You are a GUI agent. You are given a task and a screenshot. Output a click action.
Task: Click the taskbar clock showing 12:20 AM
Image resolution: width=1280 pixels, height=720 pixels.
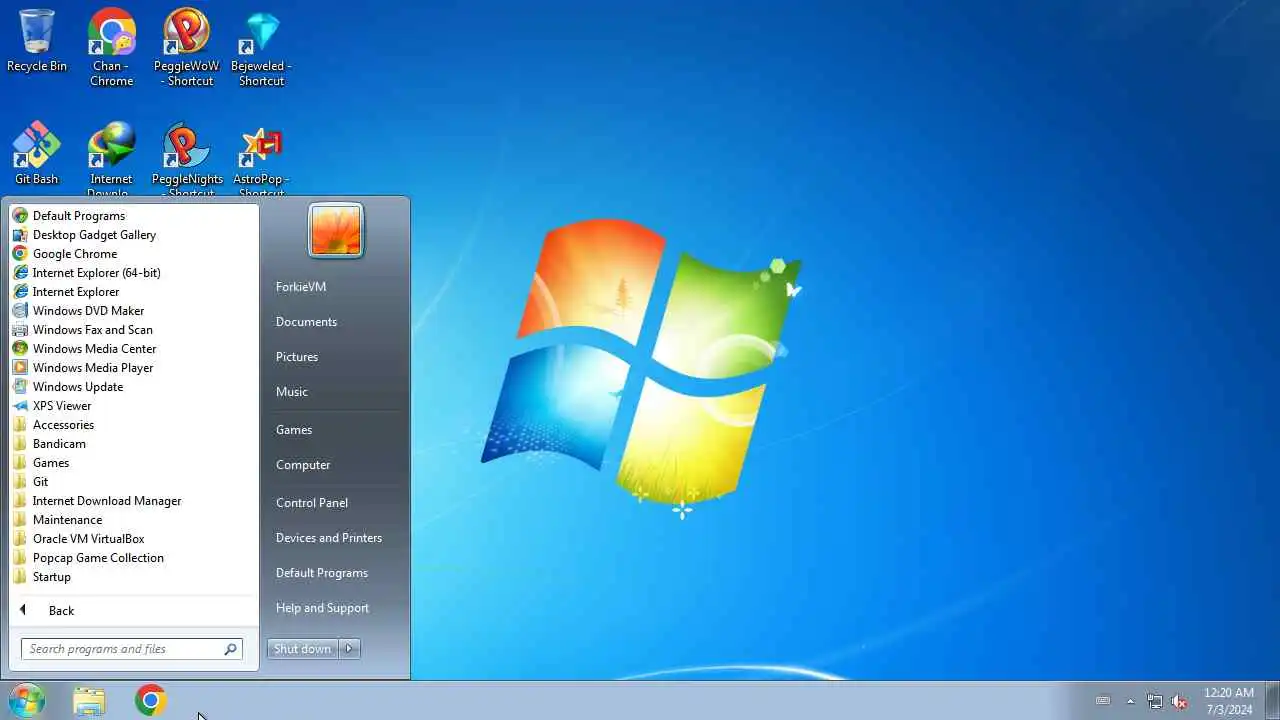(x=1228, y=701)
